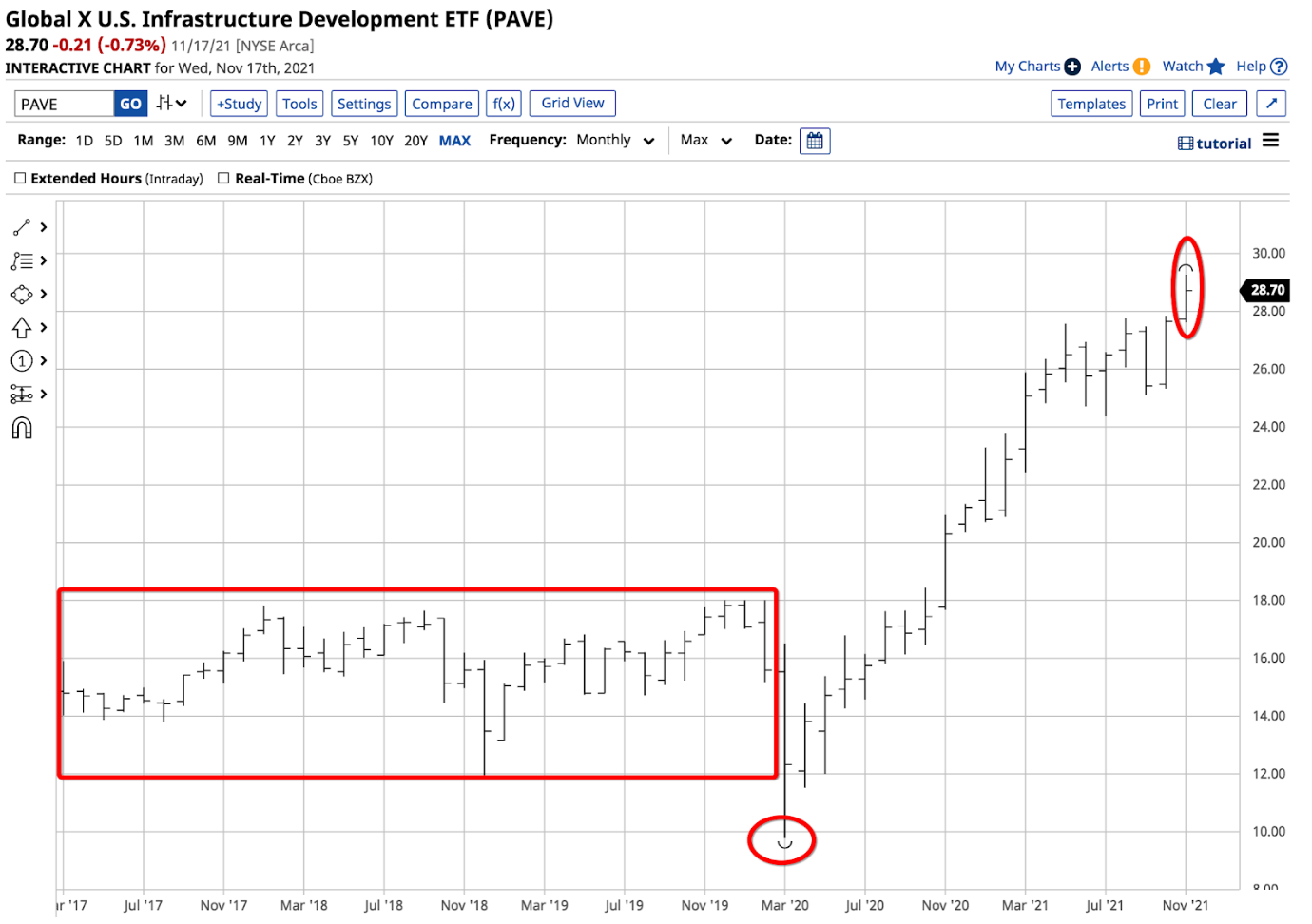Enable Real-Time Cboe BZX checkbox
Viewport: 1312px width, 924px height.
223,178
